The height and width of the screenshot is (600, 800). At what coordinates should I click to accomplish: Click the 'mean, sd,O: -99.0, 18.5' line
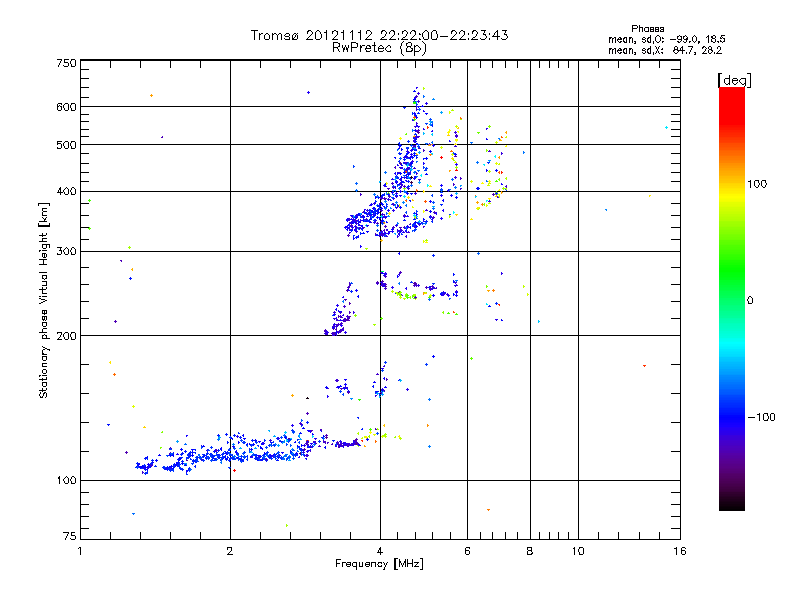coord(666,39)
